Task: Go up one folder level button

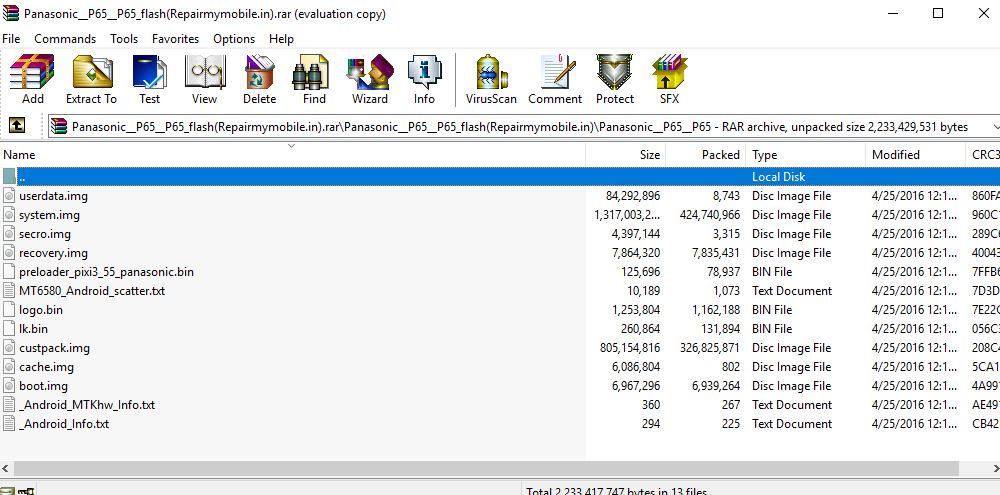Action: [17, 126]
